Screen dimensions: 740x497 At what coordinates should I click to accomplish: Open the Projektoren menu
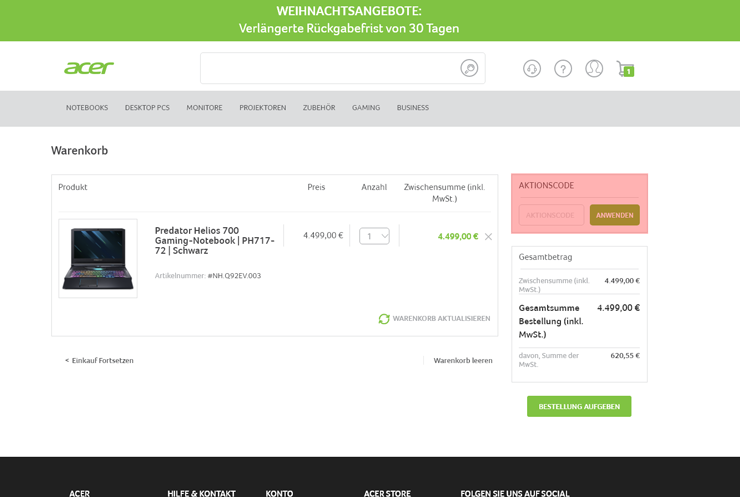coord(263,108)
